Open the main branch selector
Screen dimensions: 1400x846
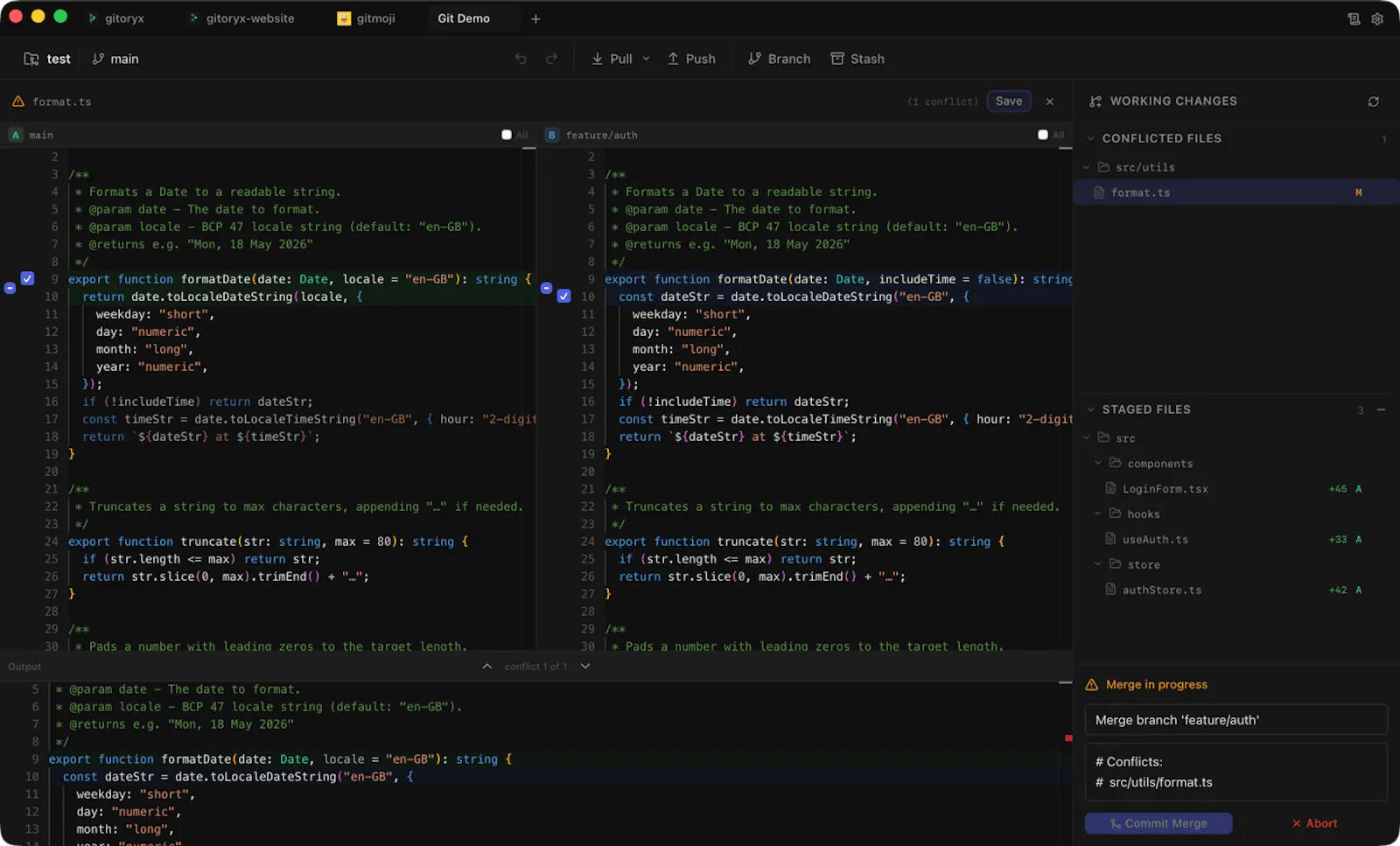115,59
